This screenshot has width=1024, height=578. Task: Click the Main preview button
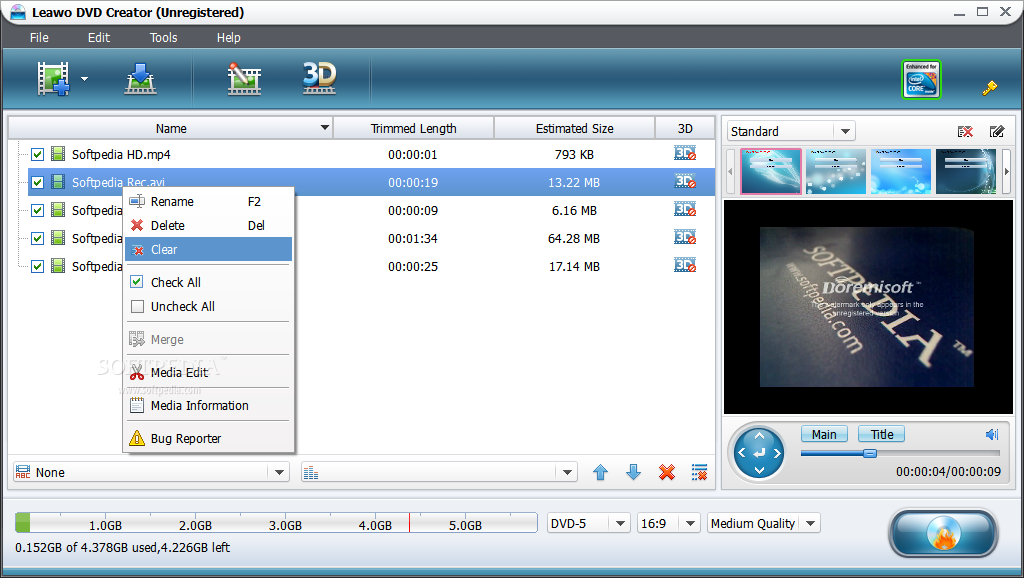click(824, 434)
